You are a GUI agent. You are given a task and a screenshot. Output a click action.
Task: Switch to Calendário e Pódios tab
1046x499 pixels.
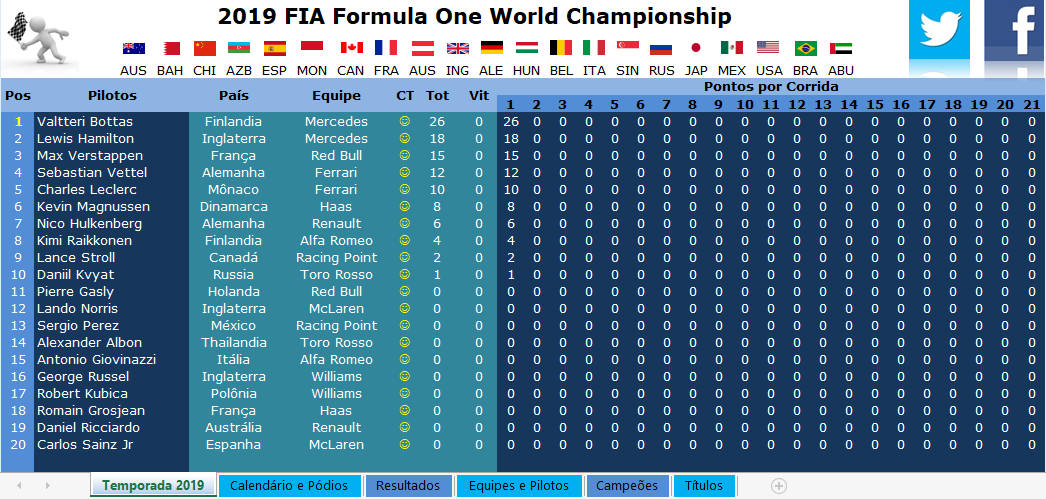(x=289, y=486)
